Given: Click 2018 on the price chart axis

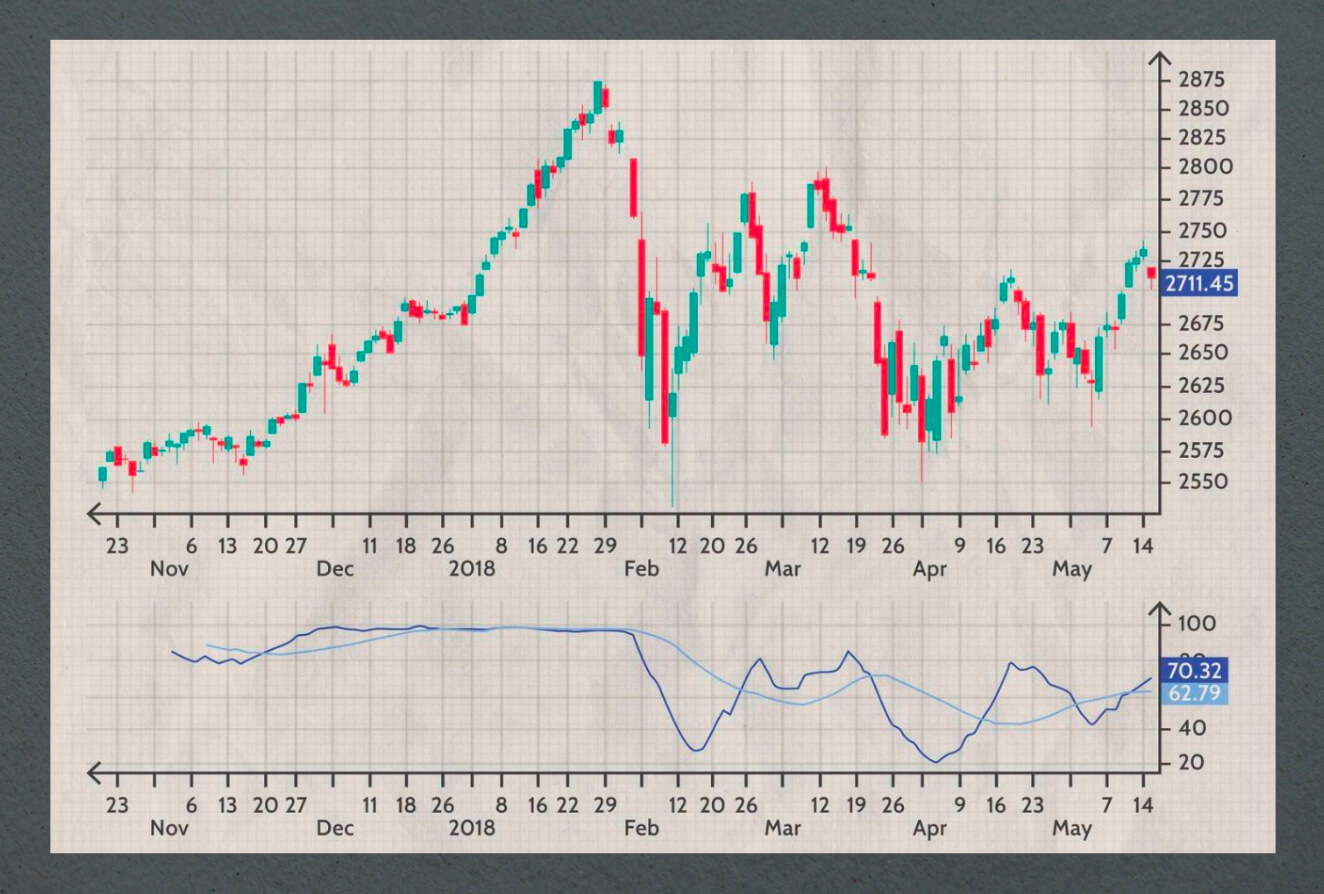Looking at the screenshot, I should [472, 570].
